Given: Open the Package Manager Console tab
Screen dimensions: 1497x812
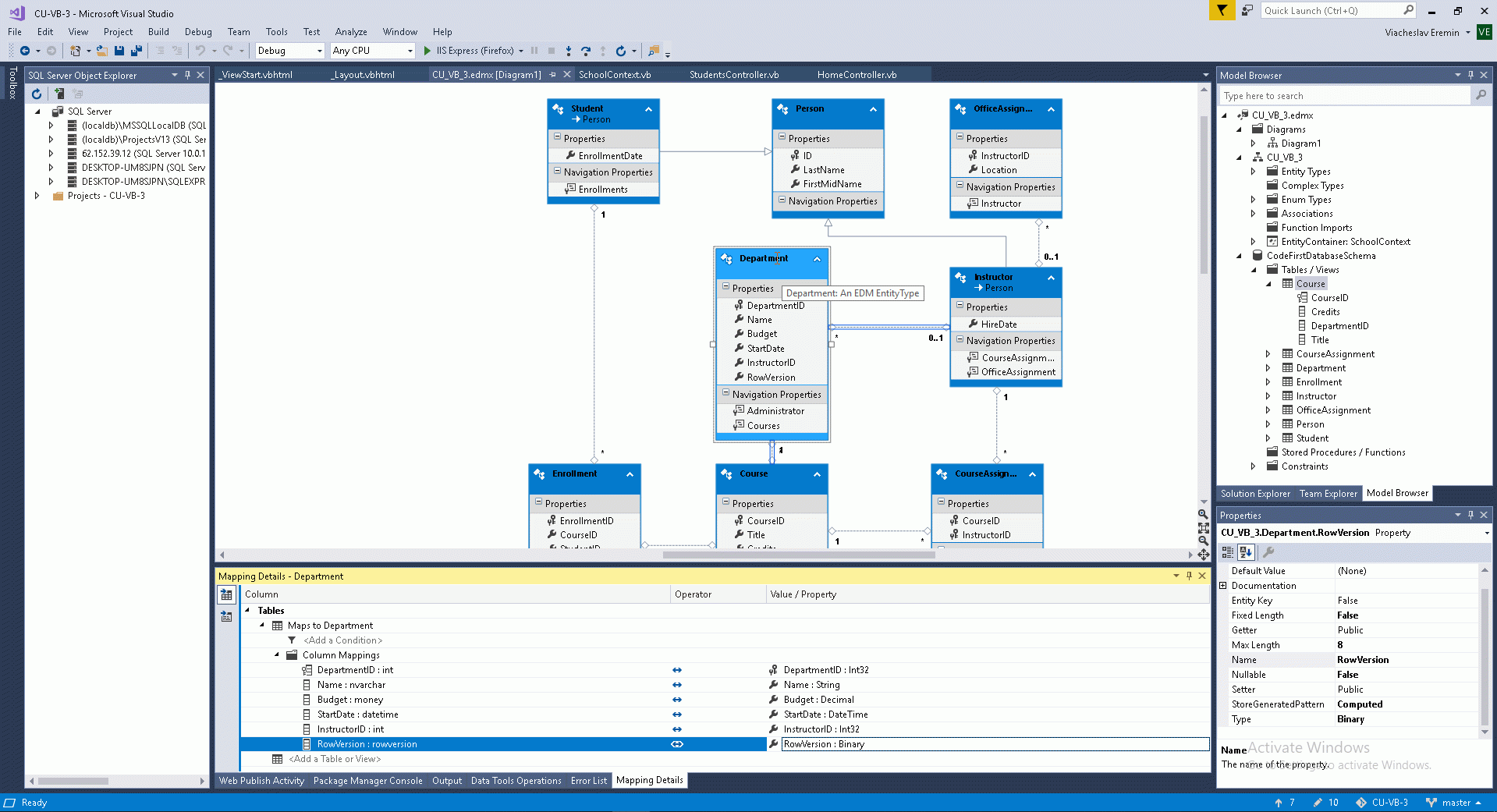Looking at the screenshot, I should pos(367,781).
